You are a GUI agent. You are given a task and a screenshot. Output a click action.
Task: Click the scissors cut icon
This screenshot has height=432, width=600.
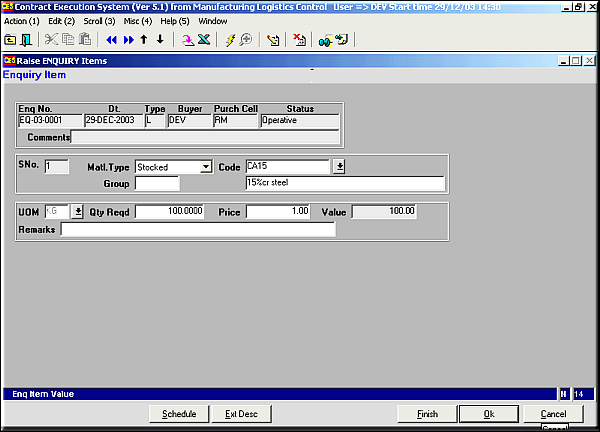(51, 40)
